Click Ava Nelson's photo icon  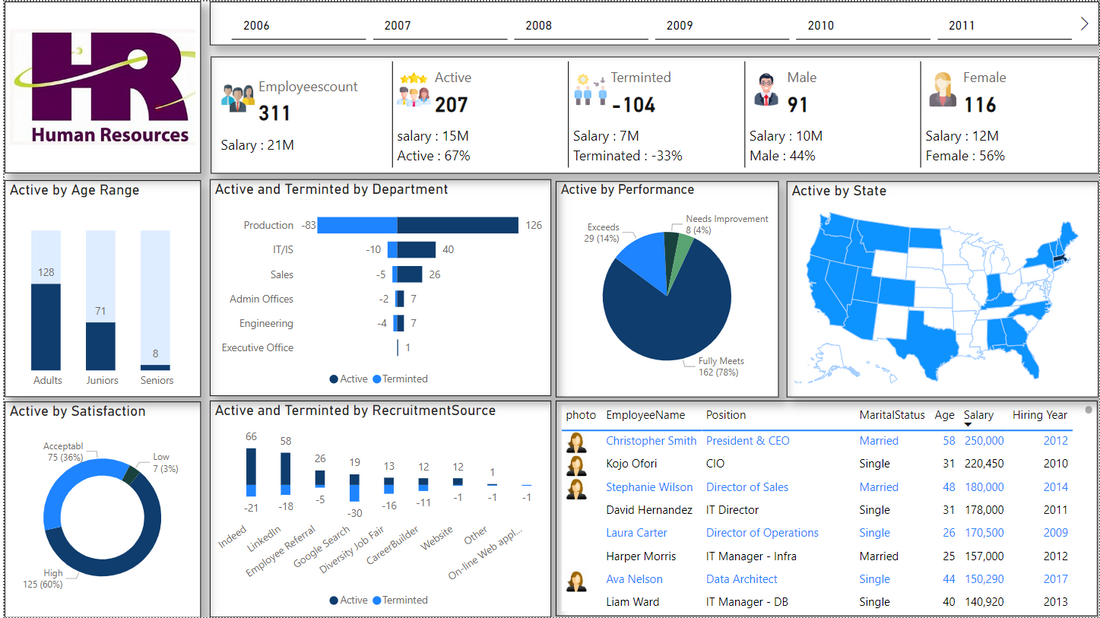577,581
